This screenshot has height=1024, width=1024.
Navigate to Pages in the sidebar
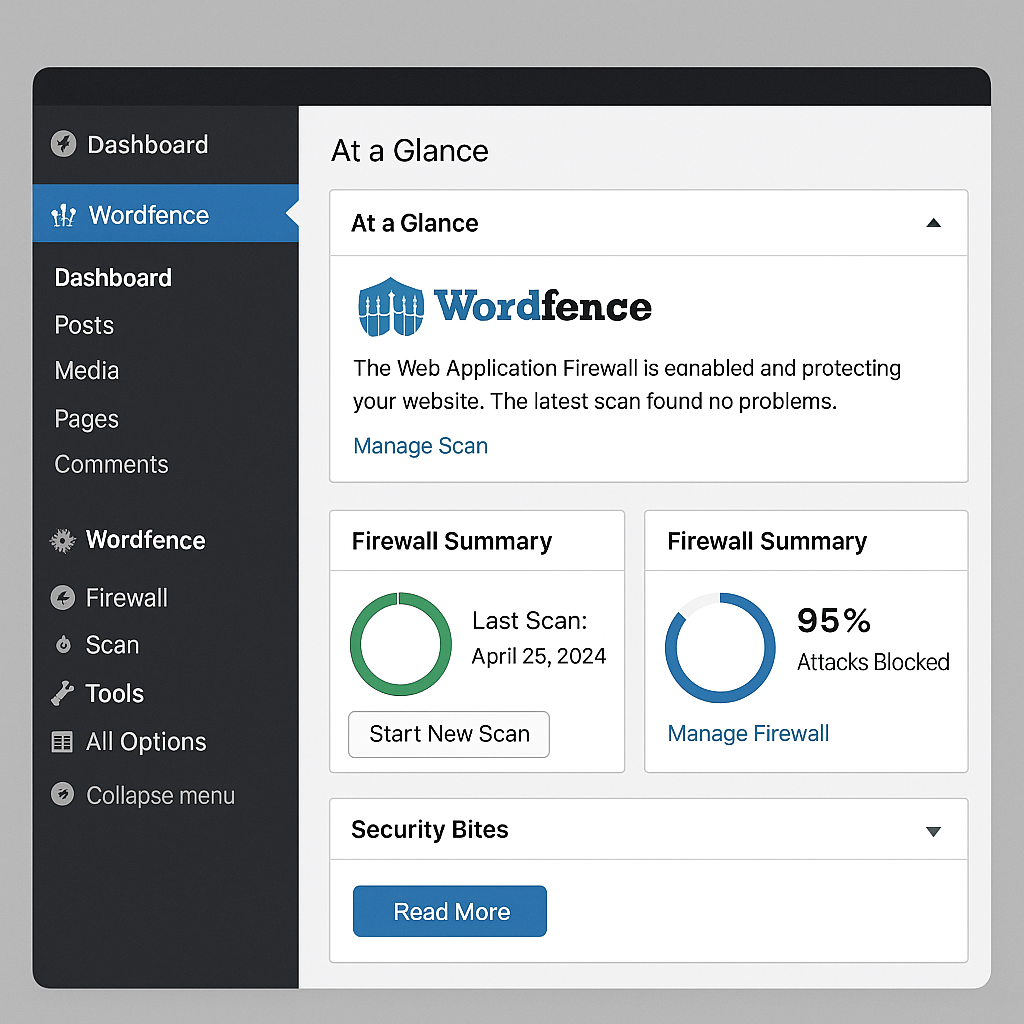point(87,419)
